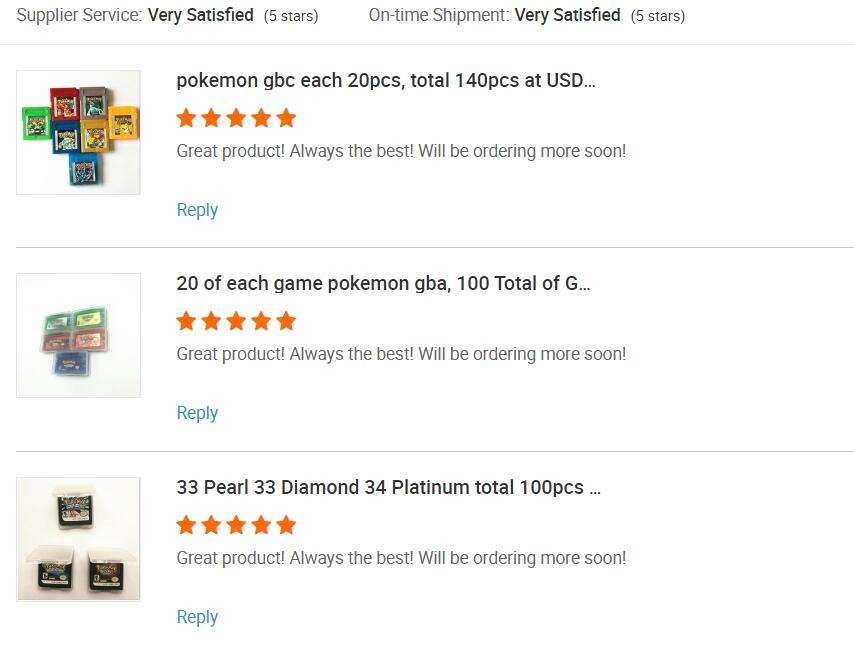Click the fifth star of the Pearl Diamond Platinum rating
The image size is (854, 654).
(x=286, y=525)
